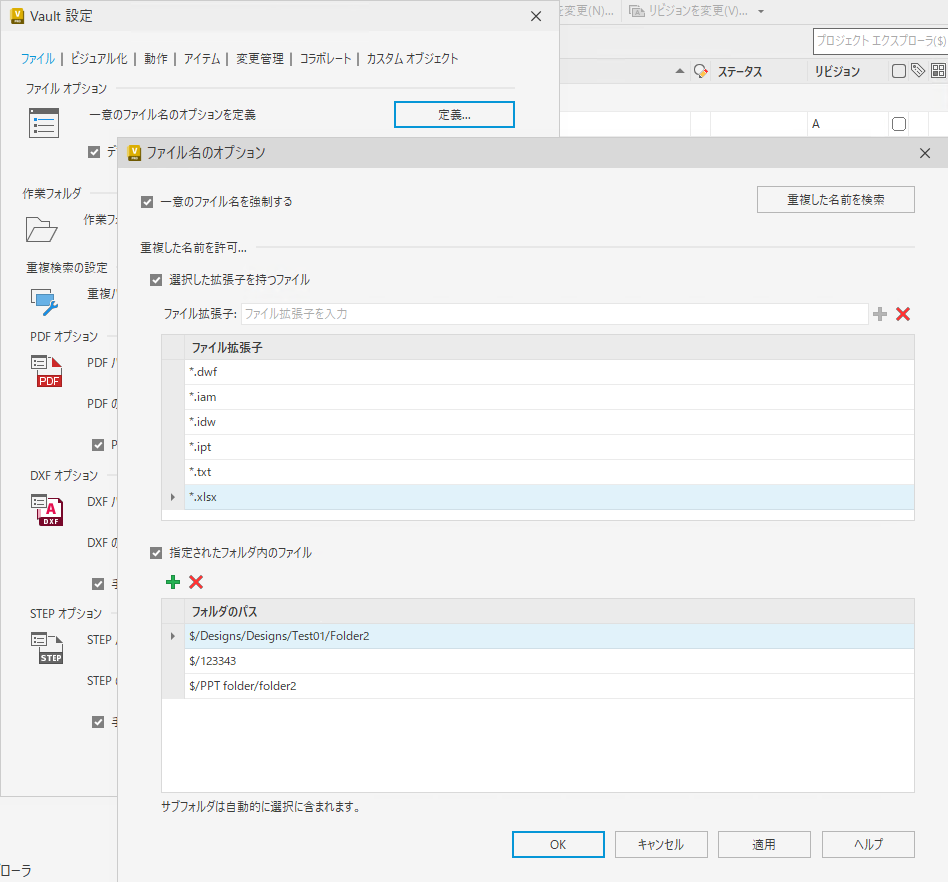
Task: Switch to the 動作 tab
Action: [x=156, y=59]
